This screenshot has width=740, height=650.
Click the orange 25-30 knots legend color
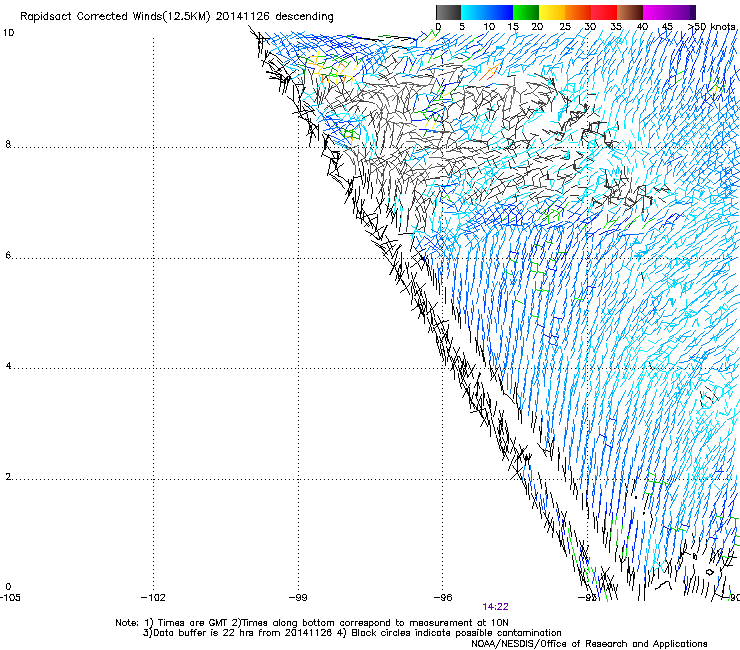(578, 12)
